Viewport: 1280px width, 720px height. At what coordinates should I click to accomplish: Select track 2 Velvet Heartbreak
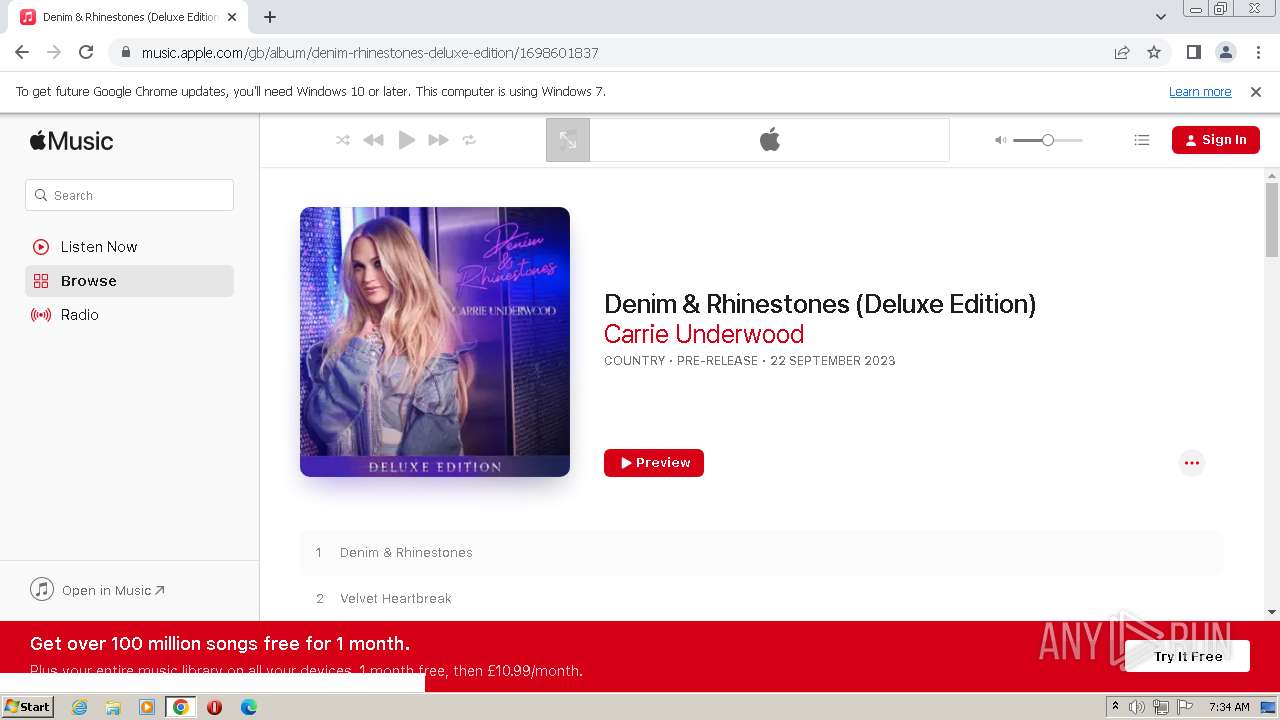point(761,598)
